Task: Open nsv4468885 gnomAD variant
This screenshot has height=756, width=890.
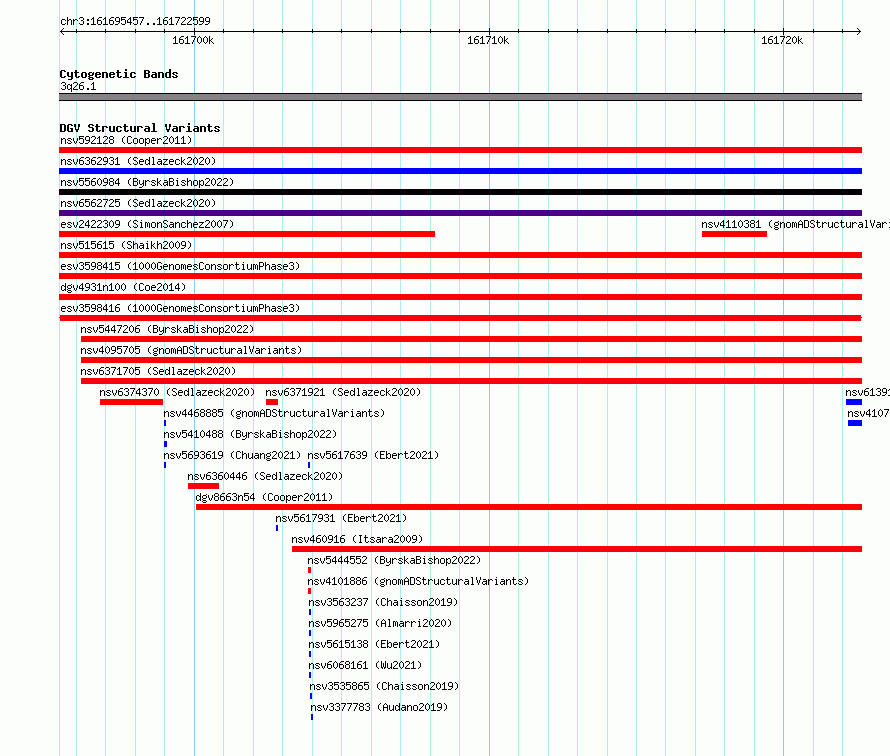Action: point(274,413)
